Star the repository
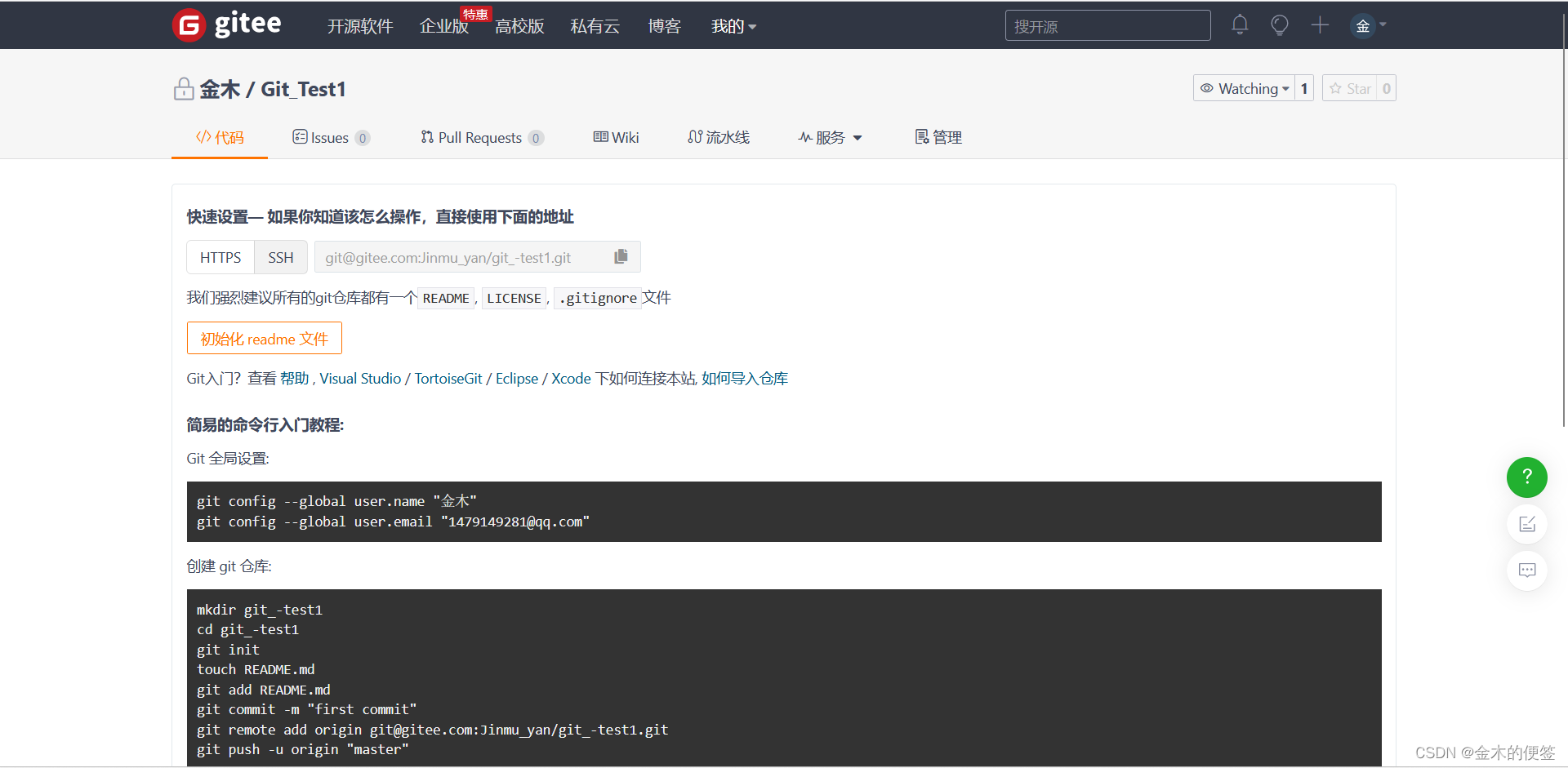Viewport: 1568px width, 768px height. (1350, 88)
